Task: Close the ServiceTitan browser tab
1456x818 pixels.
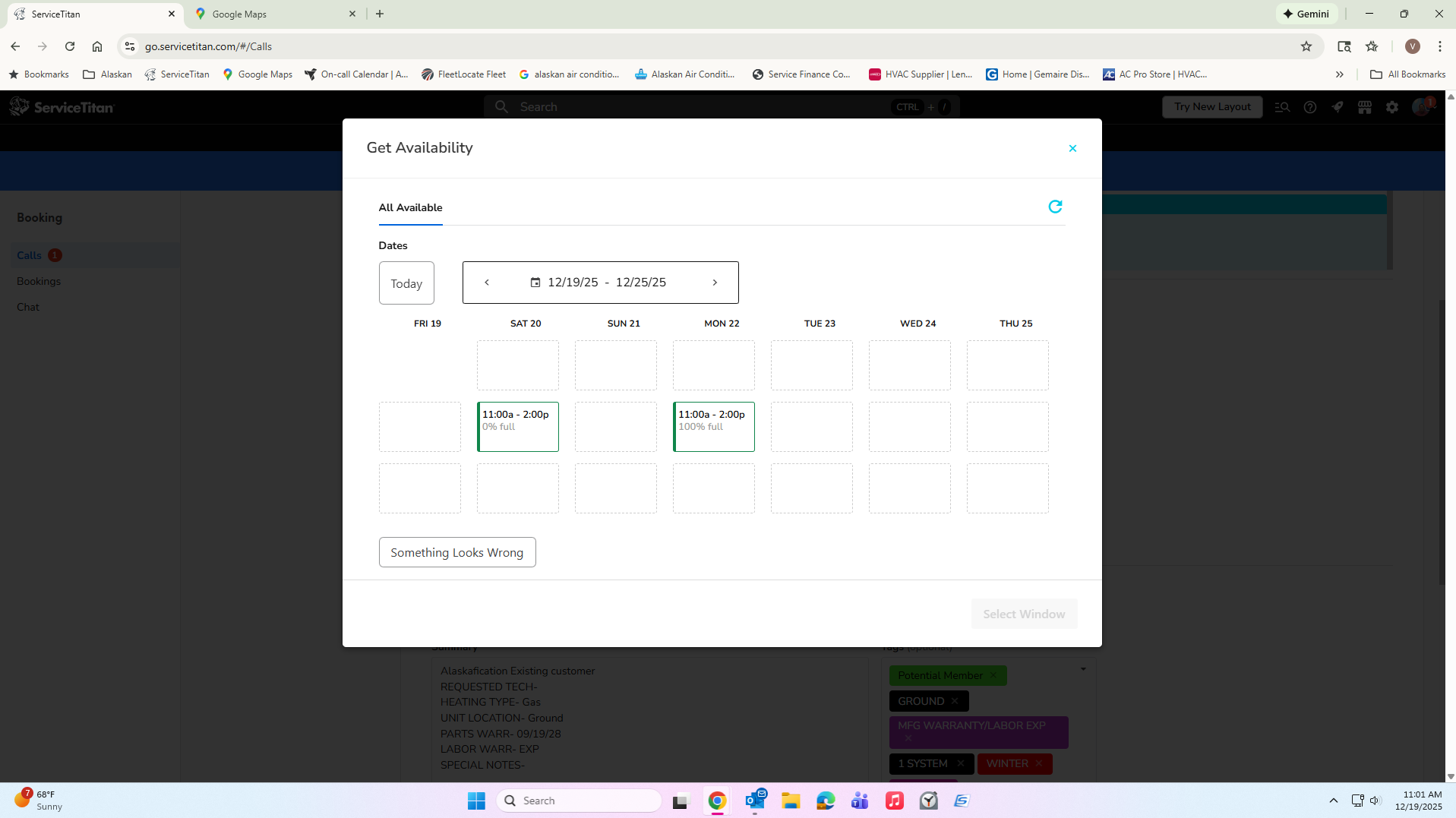Action: pos(172,14)
